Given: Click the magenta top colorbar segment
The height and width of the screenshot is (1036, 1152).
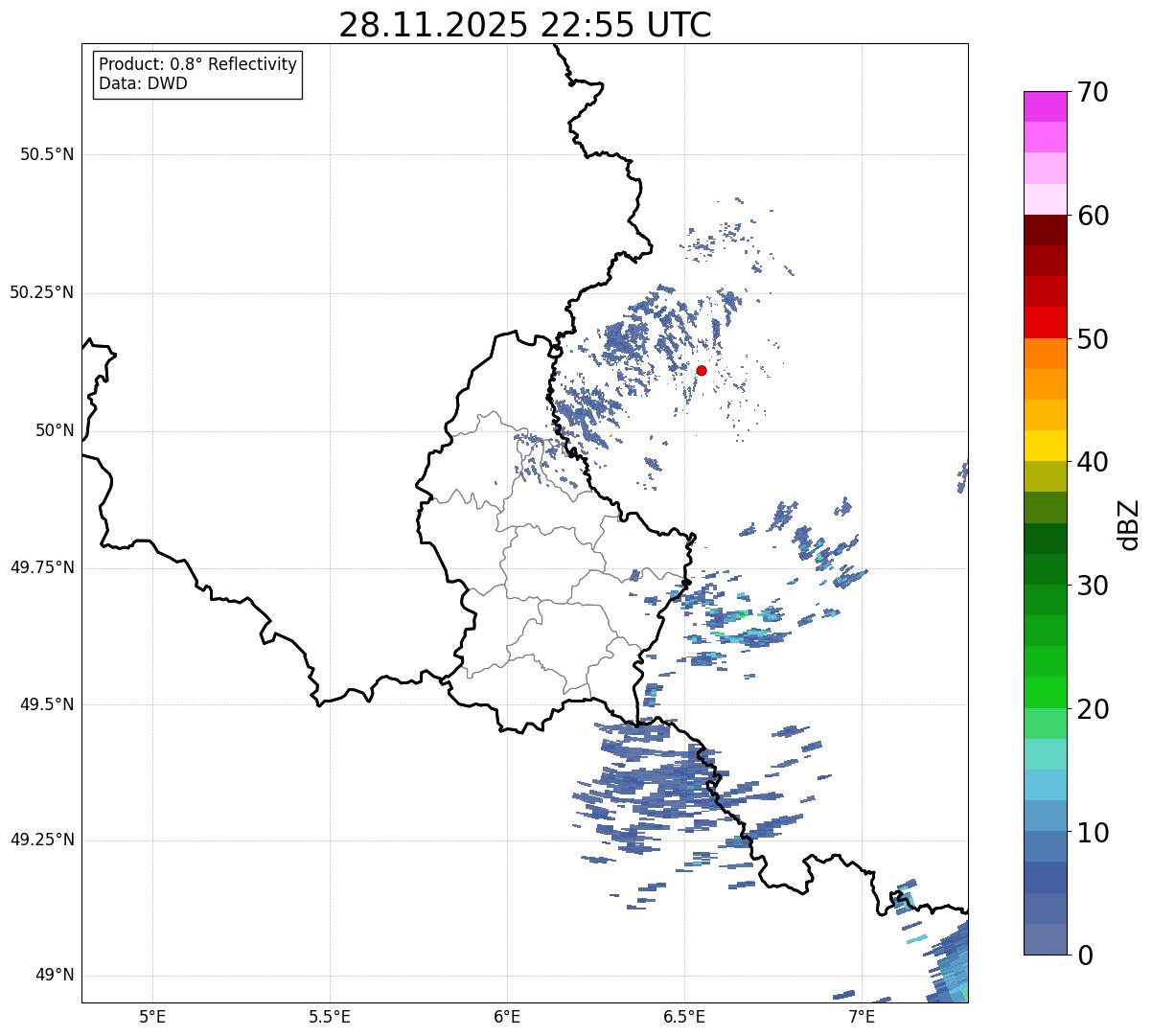Looking at the screenshot, I should [x=1045, y=106].
